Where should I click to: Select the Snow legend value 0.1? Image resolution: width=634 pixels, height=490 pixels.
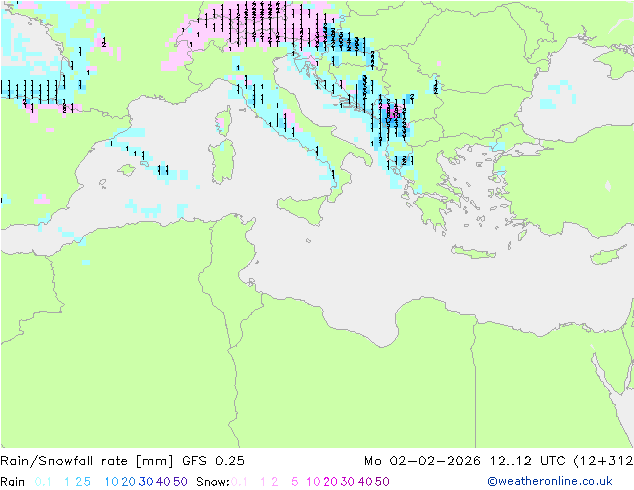click(x=239, y=482)
